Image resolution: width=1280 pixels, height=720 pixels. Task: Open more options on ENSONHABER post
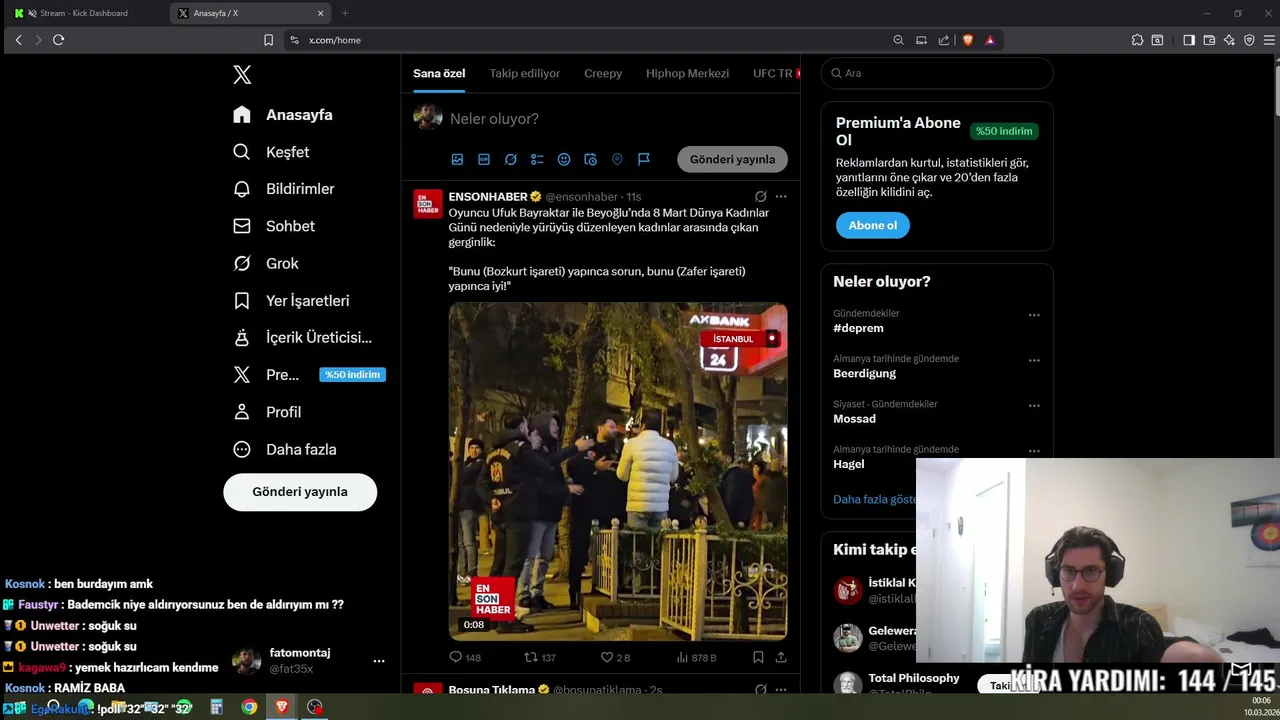tap(781, 197)
